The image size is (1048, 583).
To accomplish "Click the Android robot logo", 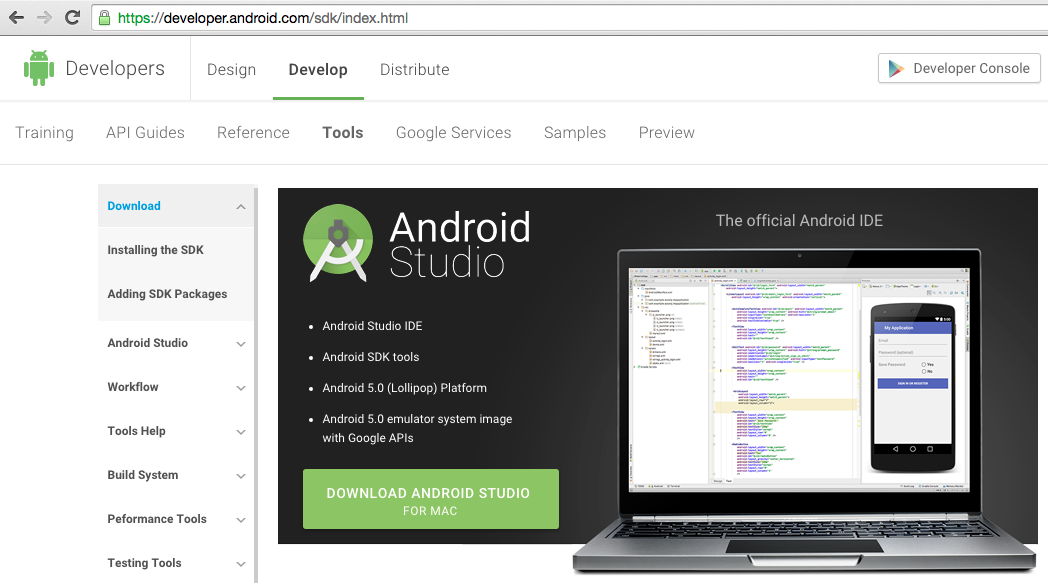I will tap(39, 68).
